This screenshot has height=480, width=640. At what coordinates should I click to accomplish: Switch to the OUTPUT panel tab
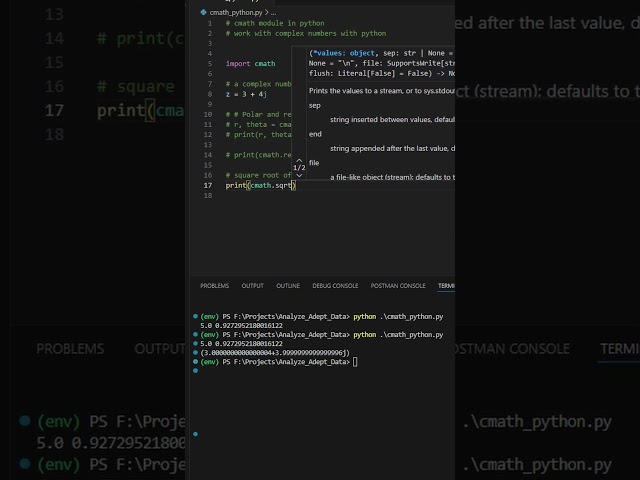click(253, 286)
